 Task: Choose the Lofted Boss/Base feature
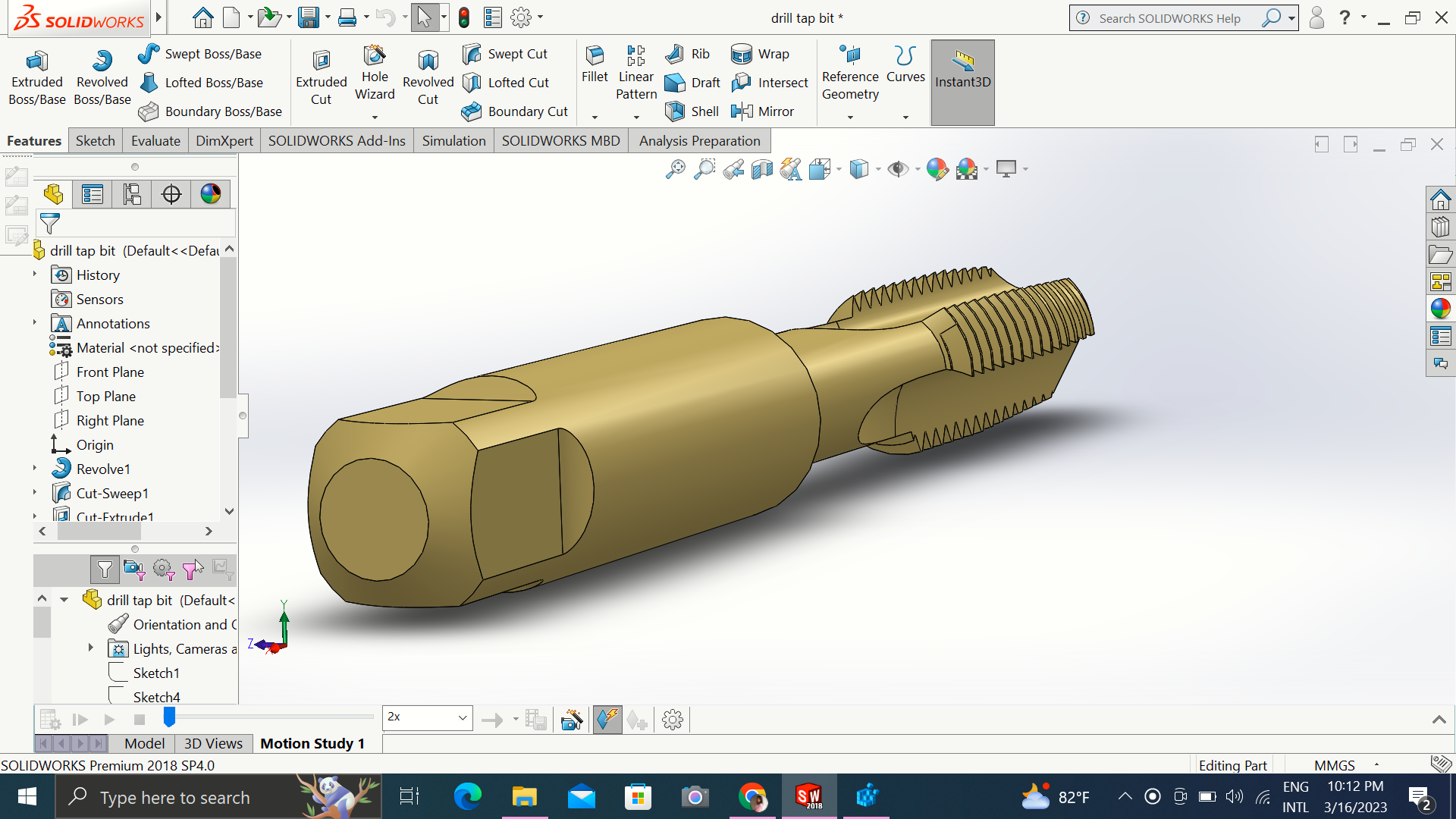[x=201, y=83]
